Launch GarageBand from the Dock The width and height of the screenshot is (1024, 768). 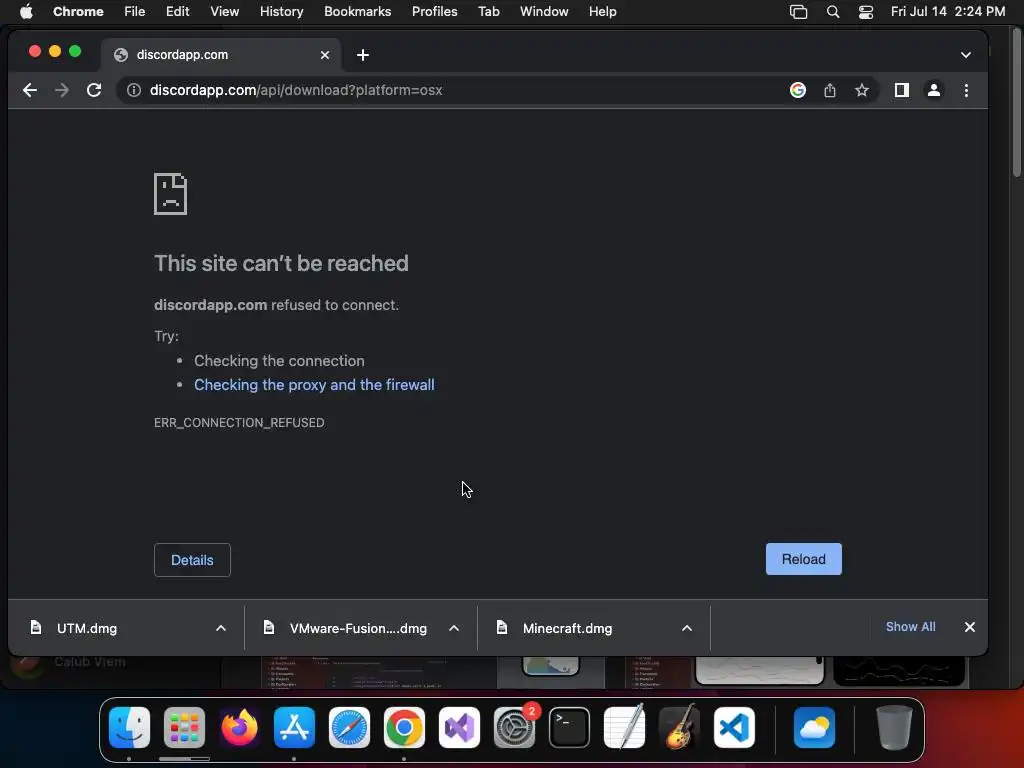pos(679,728)
